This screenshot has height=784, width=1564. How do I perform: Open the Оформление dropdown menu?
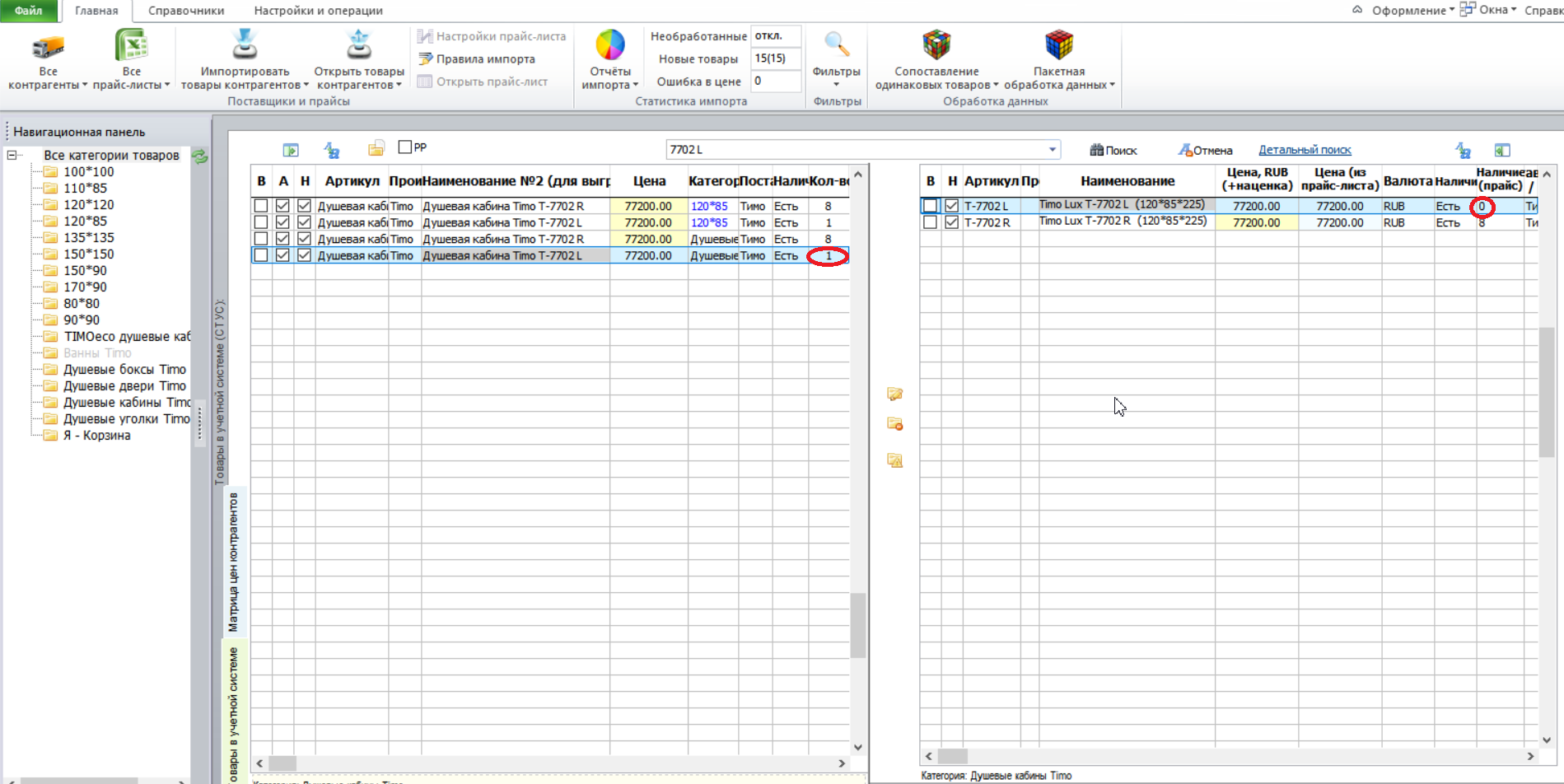1412,10
